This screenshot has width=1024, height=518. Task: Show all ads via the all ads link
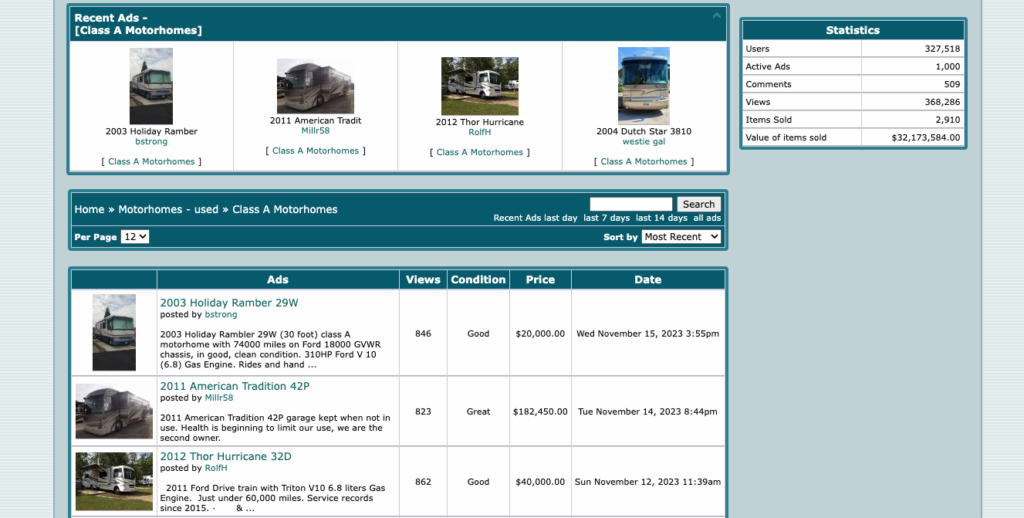tap(707, 218)
